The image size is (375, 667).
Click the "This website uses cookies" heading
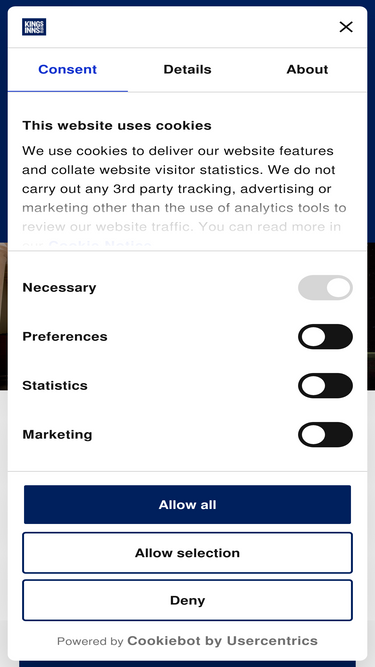[117, 125]
